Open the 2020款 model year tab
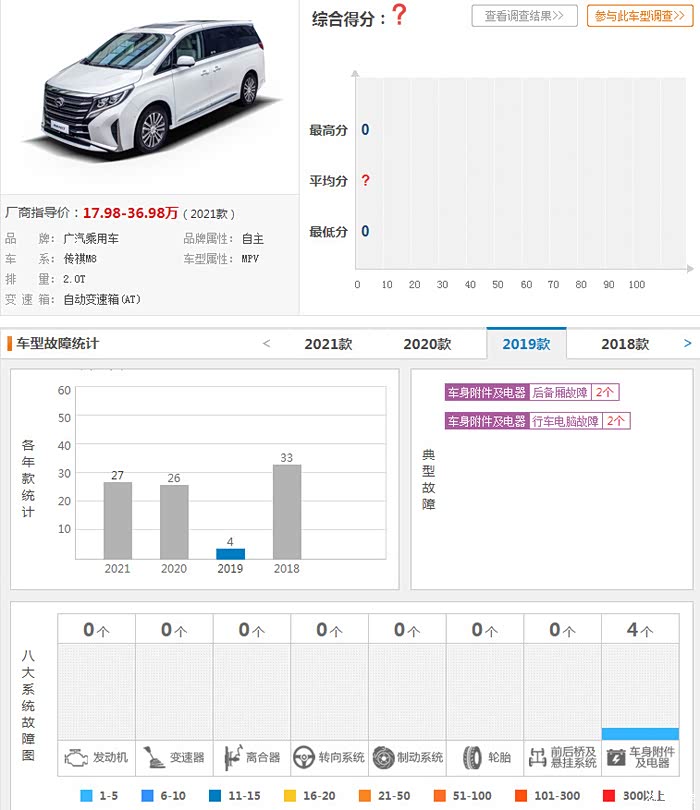The height and width of the screenshot is (810, 700). point(427,344)
